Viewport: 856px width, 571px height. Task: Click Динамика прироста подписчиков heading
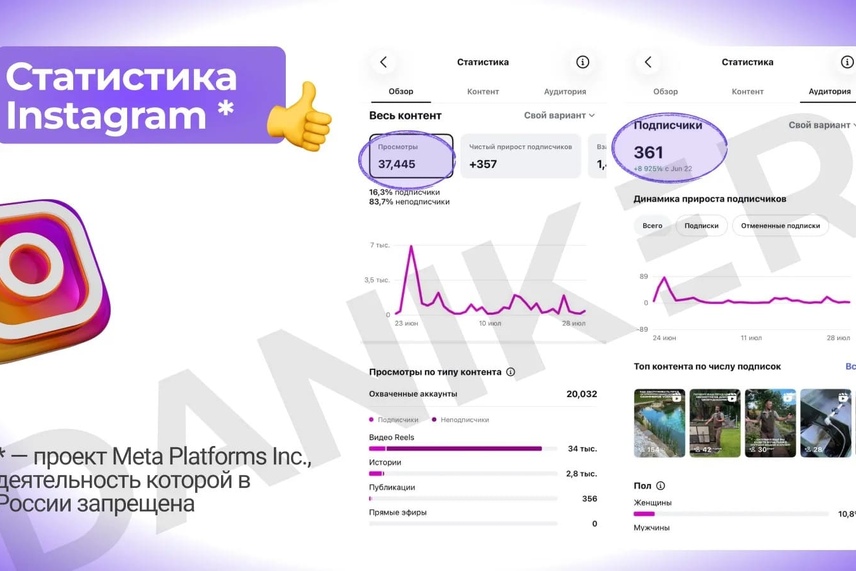[x=710, y=199]
